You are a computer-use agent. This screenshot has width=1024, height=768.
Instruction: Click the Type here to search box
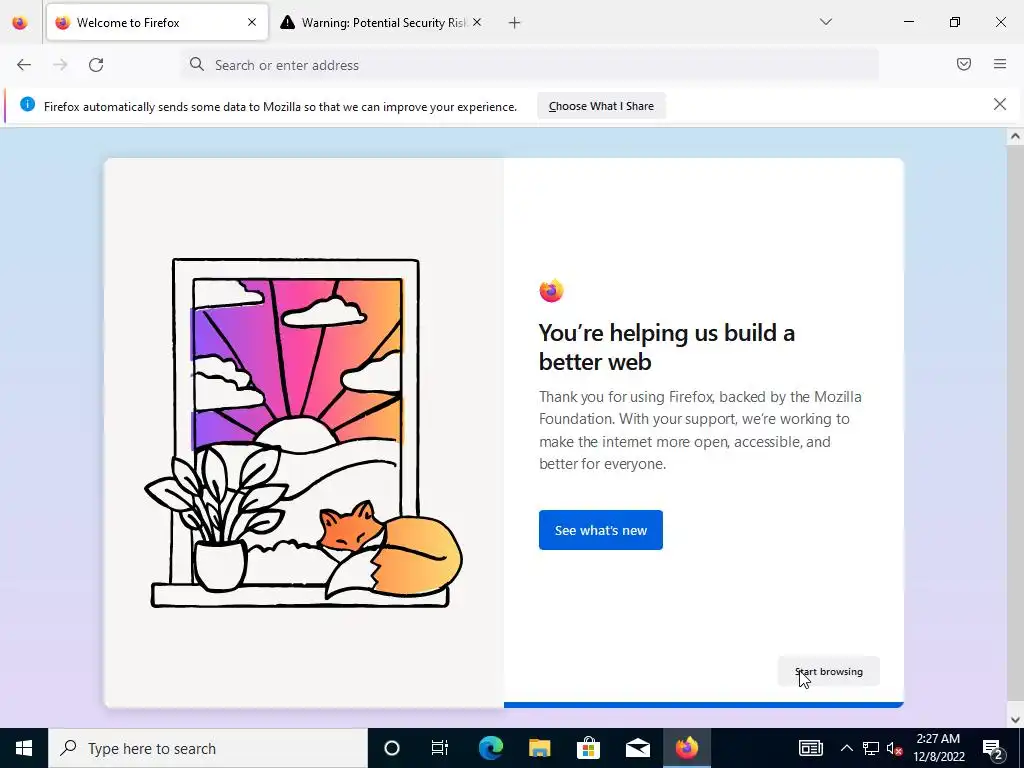pyautogui.click(x=208, y=748)
